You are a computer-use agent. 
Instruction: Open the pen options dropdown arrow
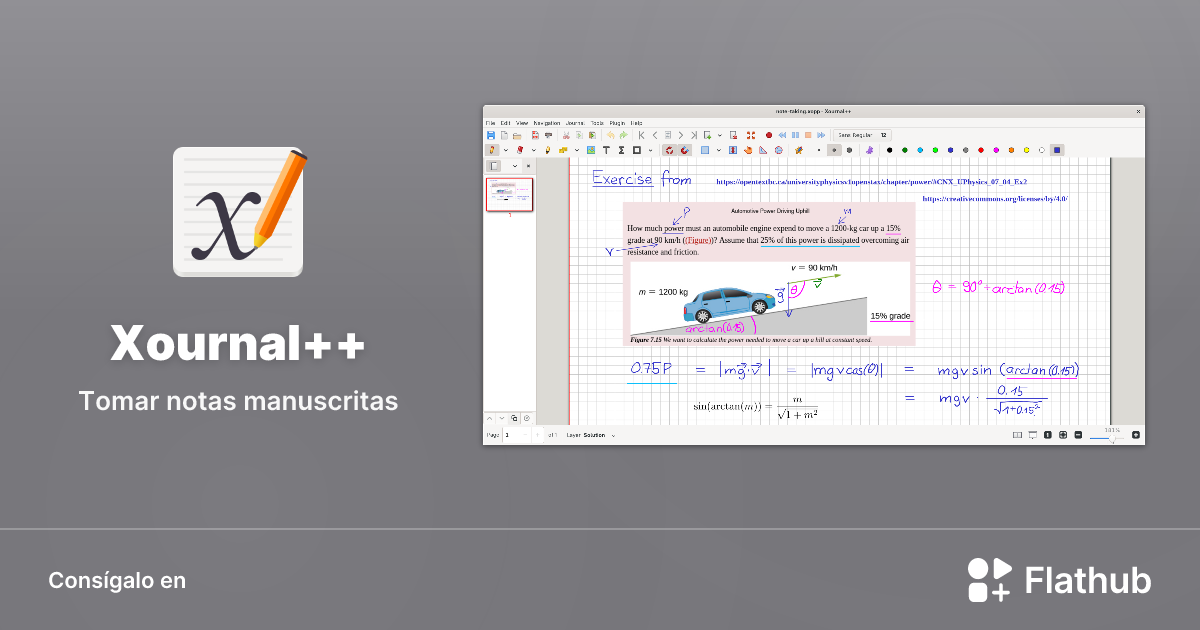[505, 149]
